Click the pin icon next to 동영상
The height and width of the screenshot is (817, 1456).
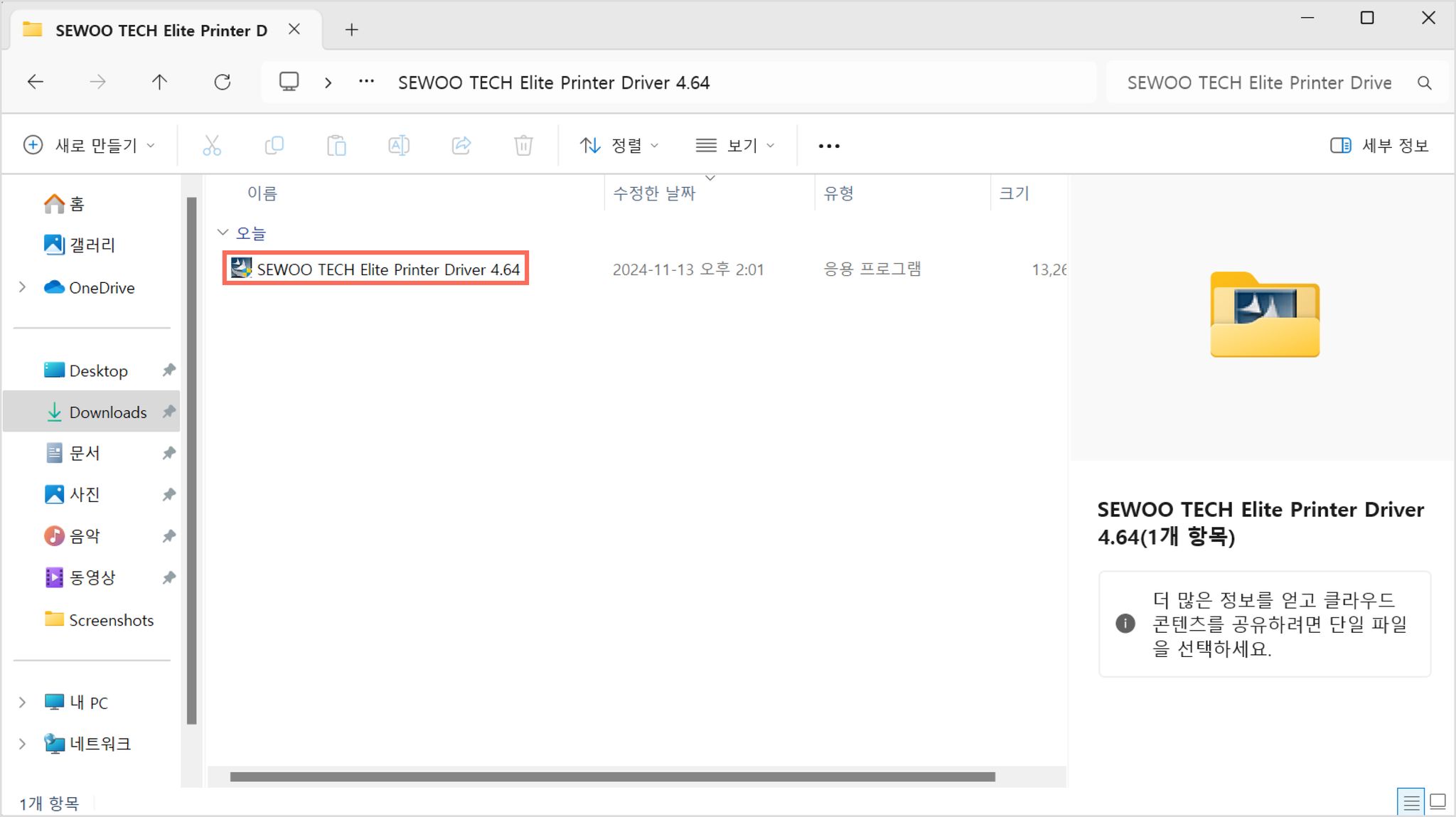tap(168, 577)
